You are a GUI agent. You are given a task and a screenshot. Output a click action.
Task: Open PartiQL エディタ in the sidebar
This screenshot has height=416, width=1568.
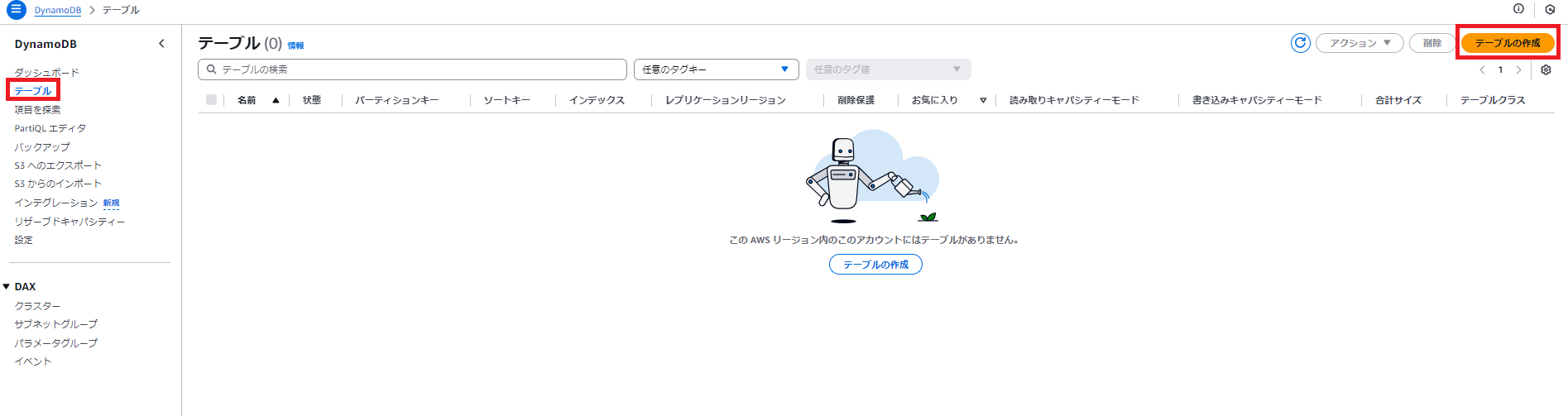tap(50, 128)
